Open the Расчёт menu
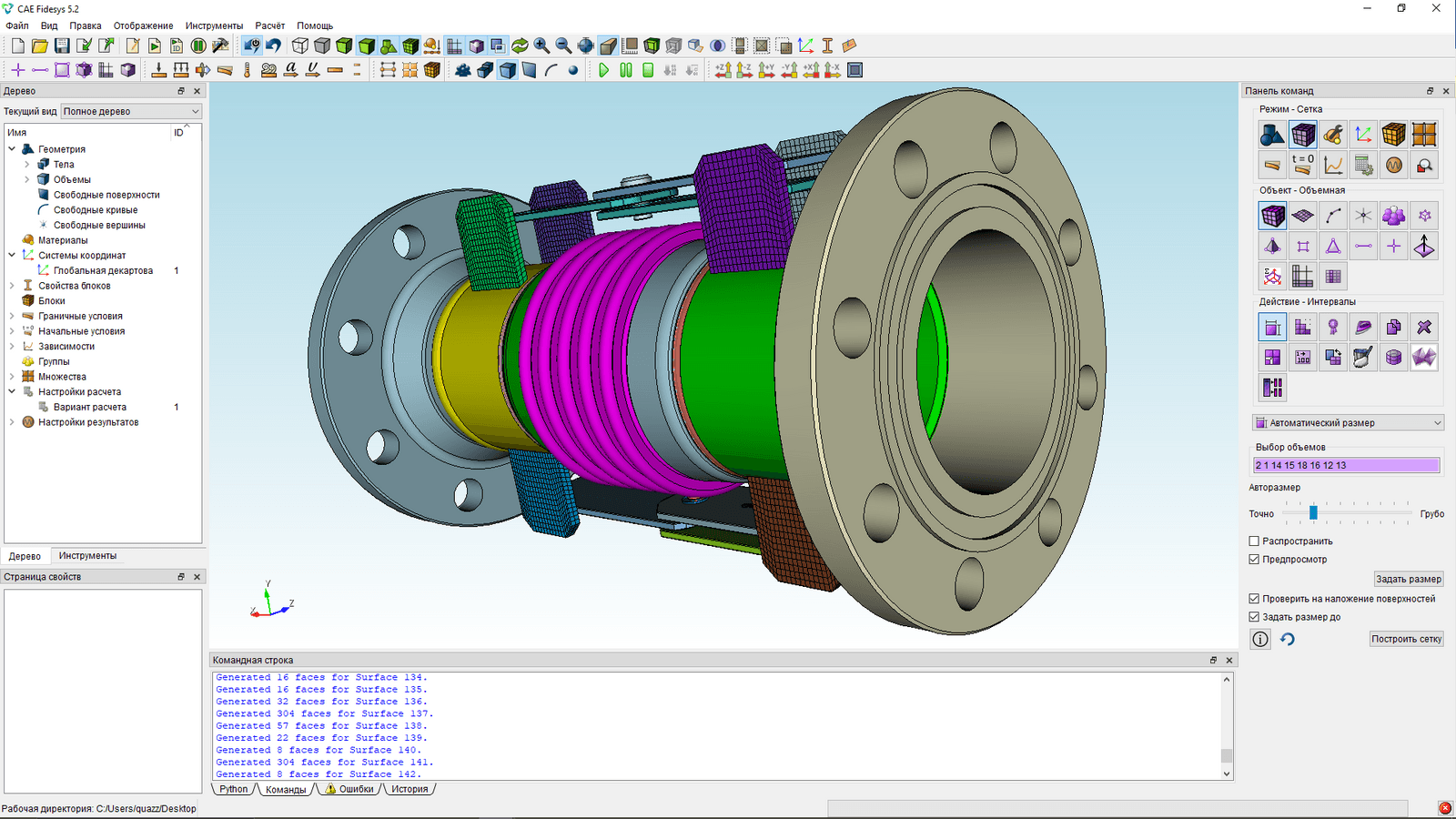The height and width of the screenshot is (819, 1456). (x=269, y=25)
